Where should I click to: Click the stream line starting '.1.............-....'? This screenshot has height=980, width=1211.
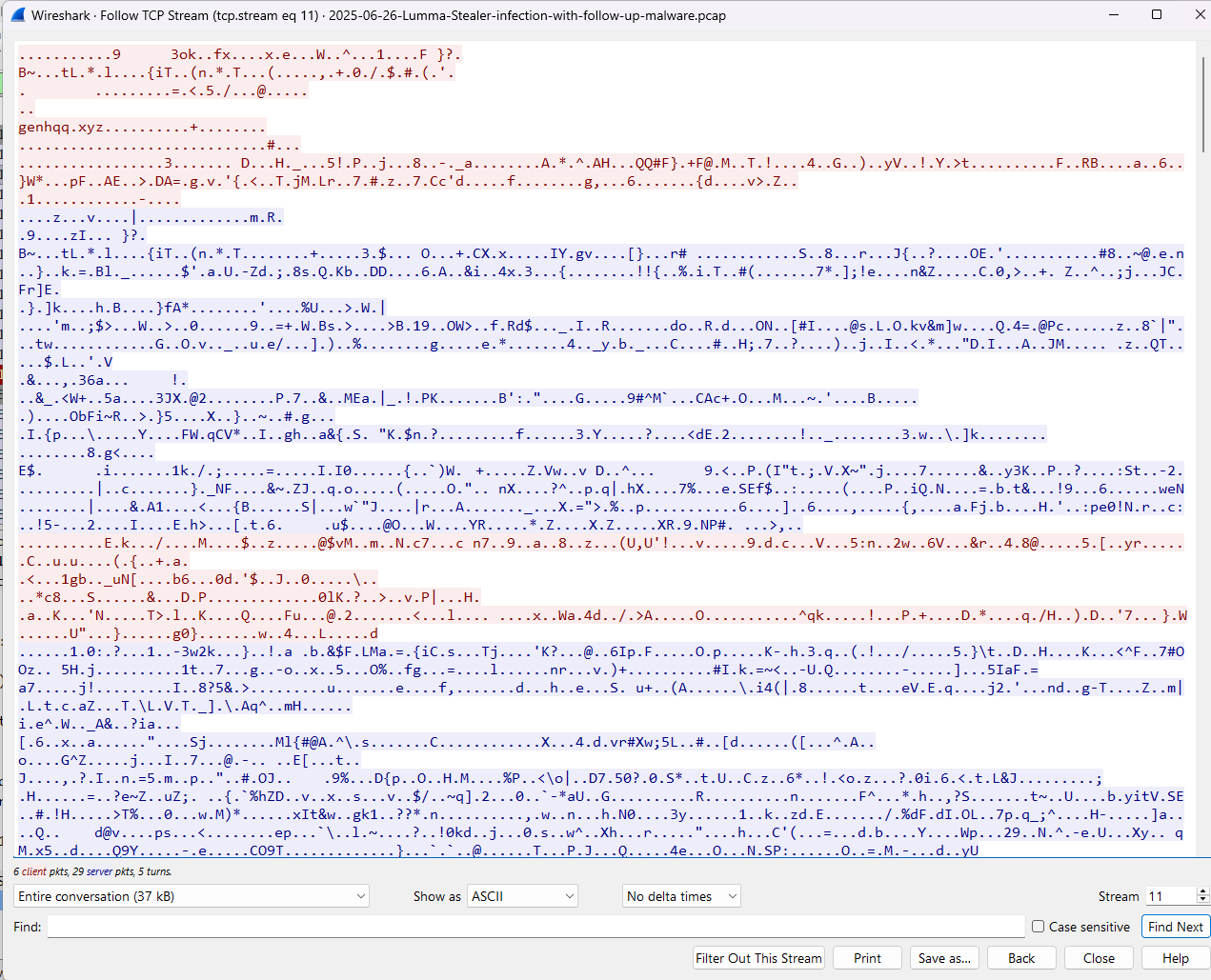[99, 199]
